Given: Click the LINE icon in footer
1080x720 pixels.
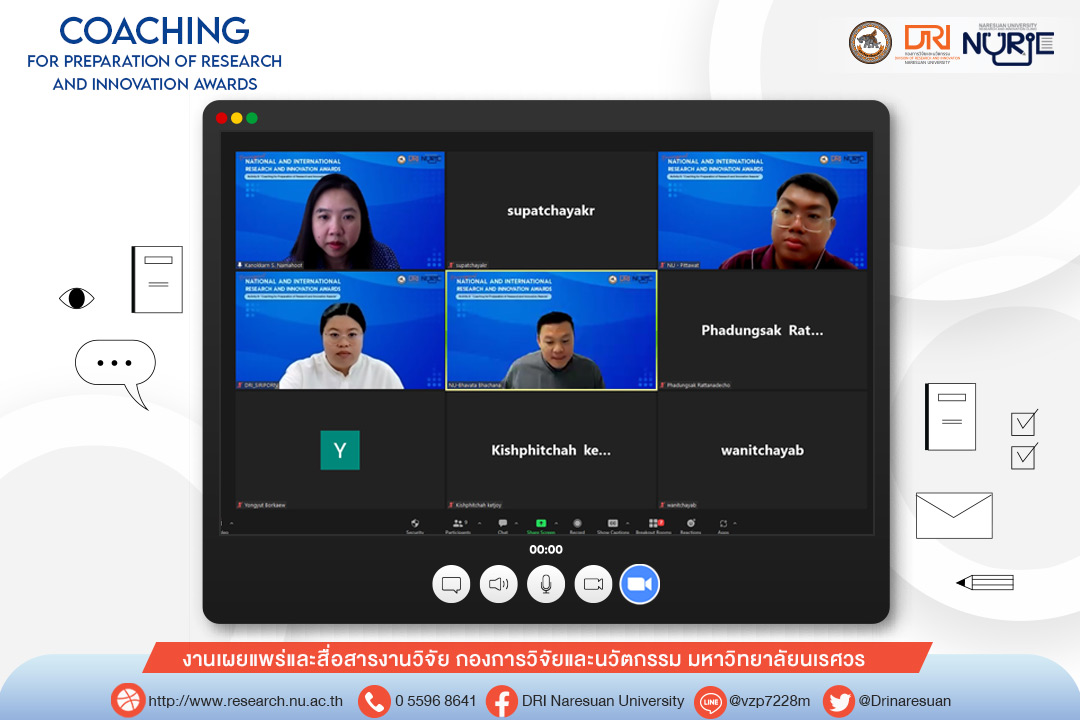Looking at the screenshot, I should [x=711, y=701].
